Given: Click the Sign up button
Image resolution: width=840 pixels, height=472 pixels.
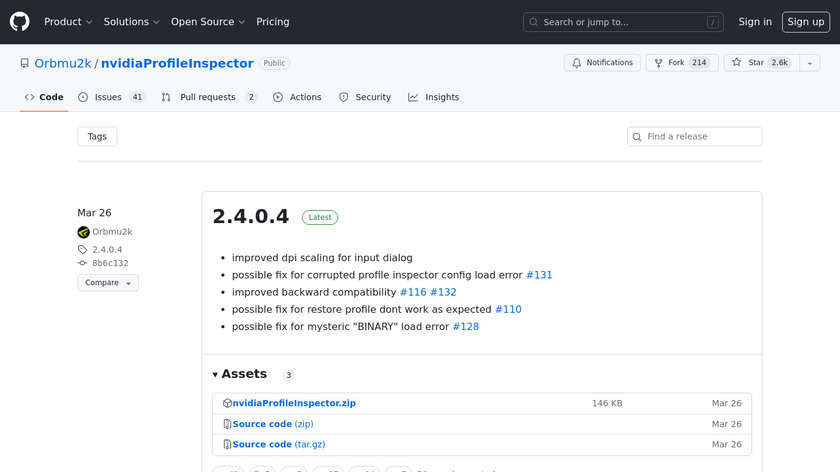Looking at the screenshot, I should coord(805,22).
